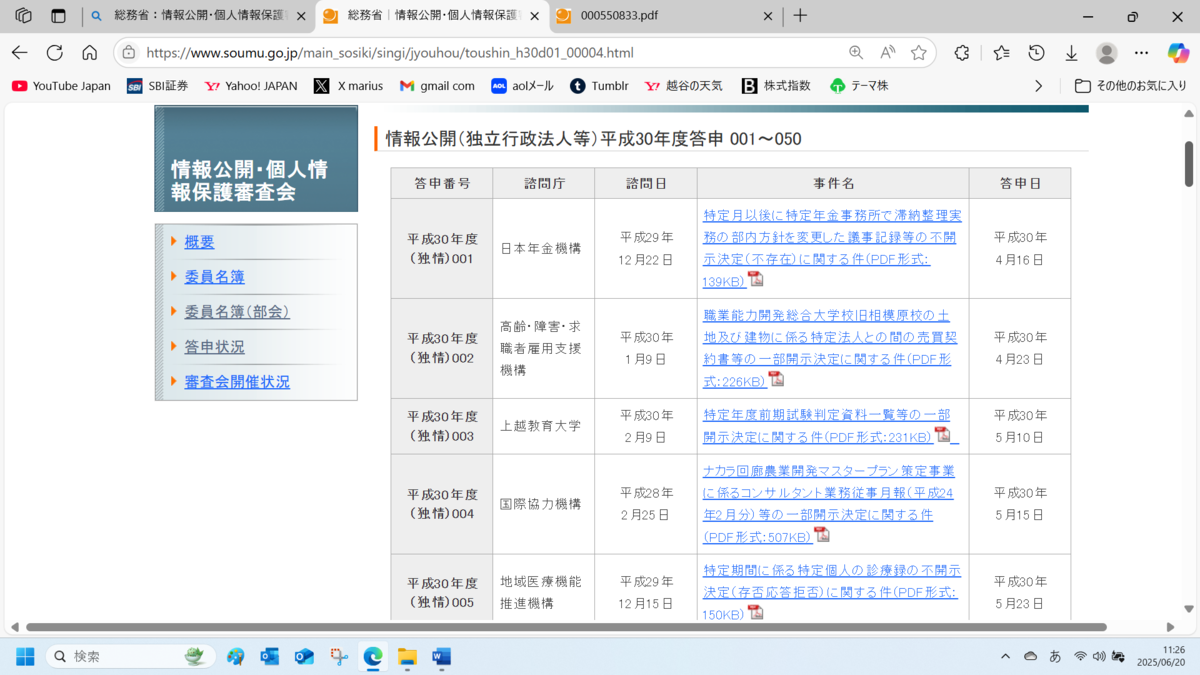Open the favorites list panel

[x=1002, y=53]
